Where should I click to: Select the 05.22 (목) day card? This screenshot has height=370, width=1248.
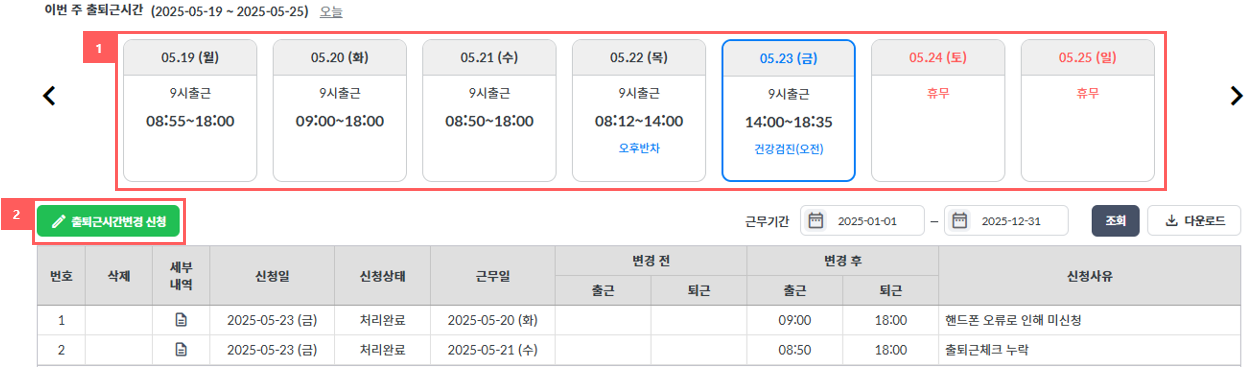pos(639,111)
